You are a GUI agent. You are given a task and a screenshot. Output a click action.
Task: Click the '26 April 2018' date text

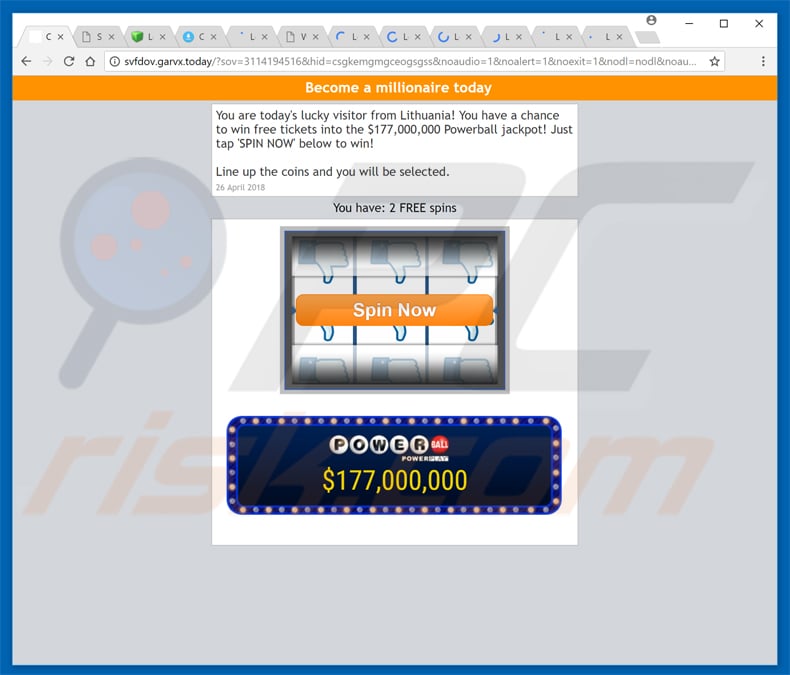pyautogui.click(x=240, y=187)
